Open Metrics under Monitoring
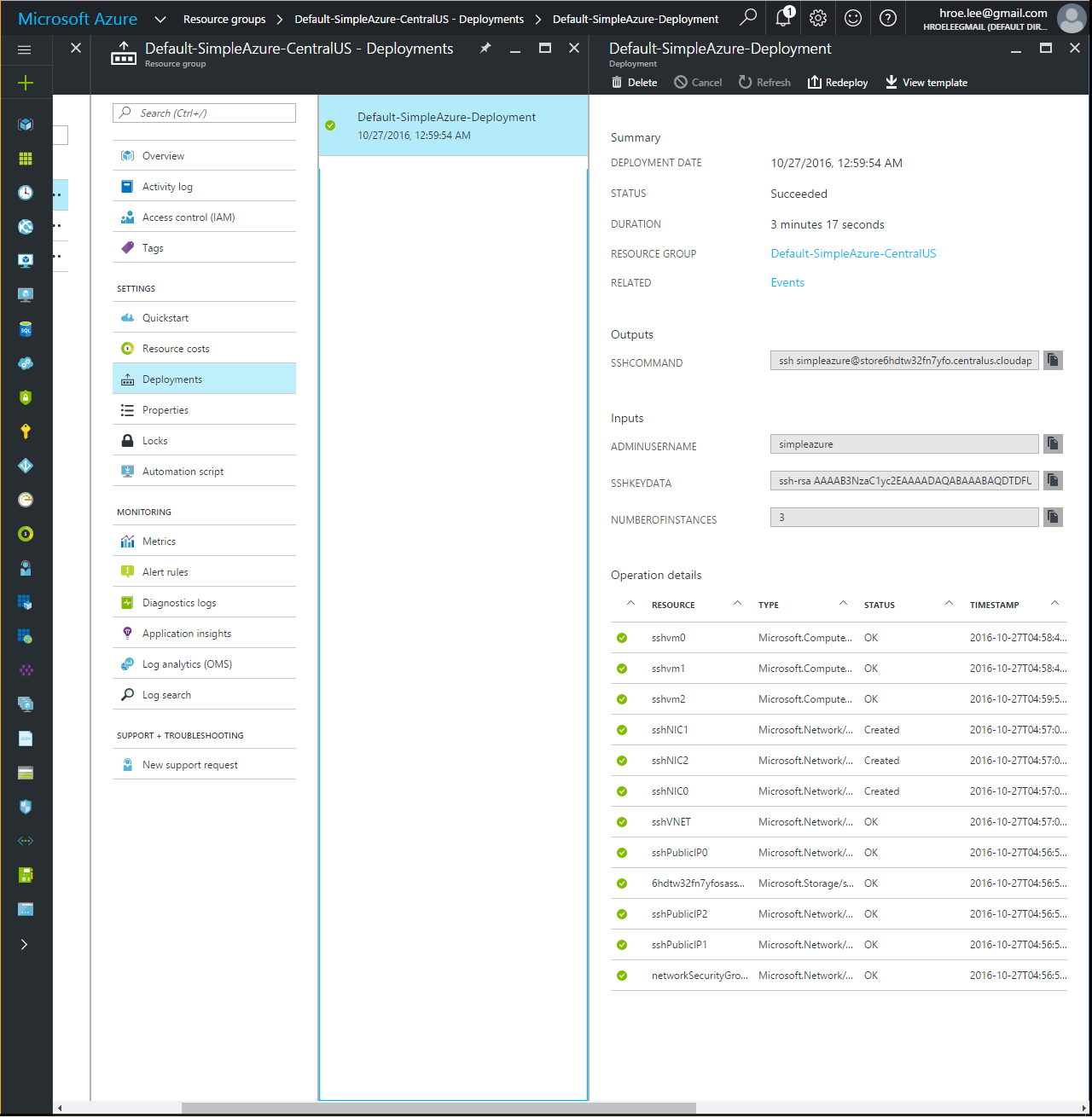Screen dimensions: 1092x1118 coord(204,542)
